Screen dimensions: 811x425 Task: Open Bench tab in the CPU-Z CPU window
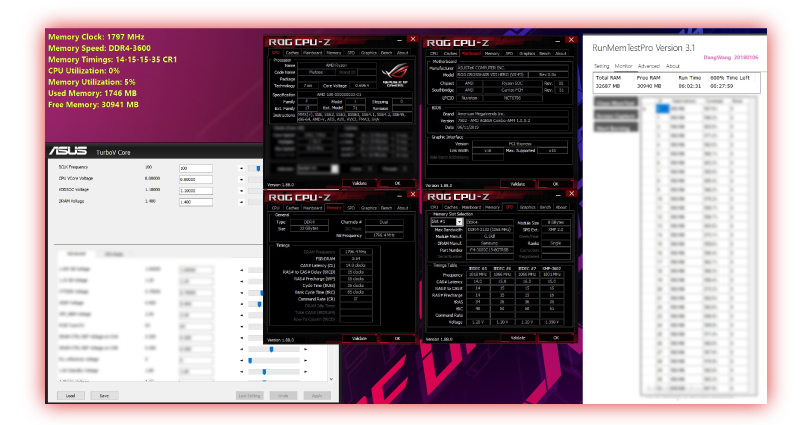click(x=386, y=53)
